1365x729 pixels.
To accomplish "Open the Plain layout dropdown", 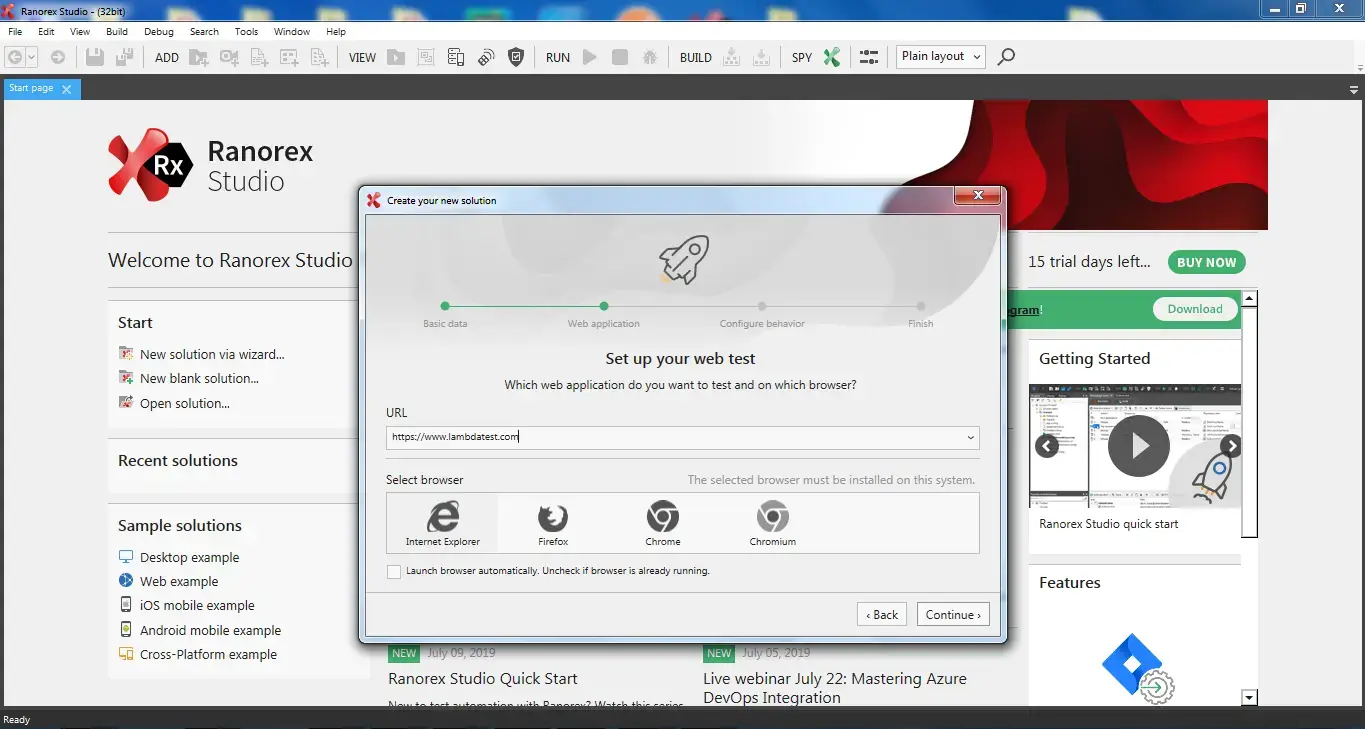I will (938, 56).
